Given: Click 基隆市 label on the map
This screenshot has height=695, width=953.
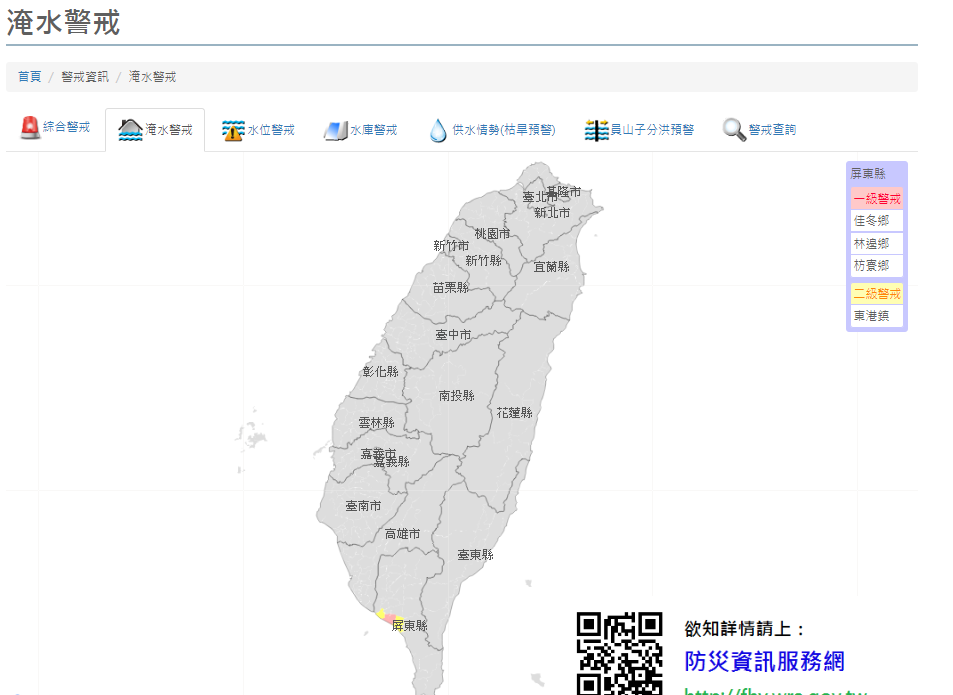Looking at the screenshot, I should click(x=565, y=191).
